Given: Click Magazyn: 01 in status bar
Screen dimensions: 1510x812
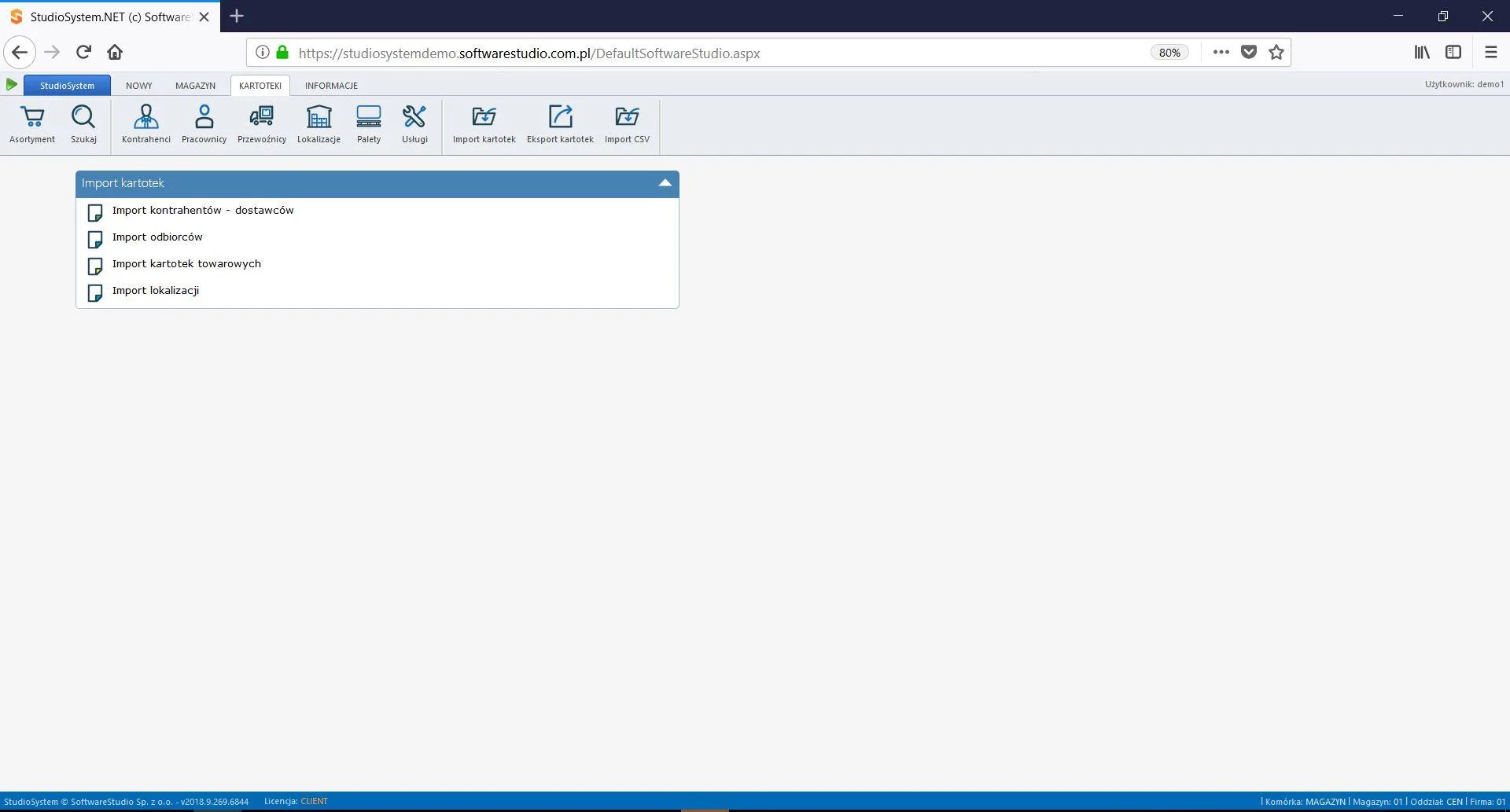Looking at the screenshot, I should tap(1377, 802).
